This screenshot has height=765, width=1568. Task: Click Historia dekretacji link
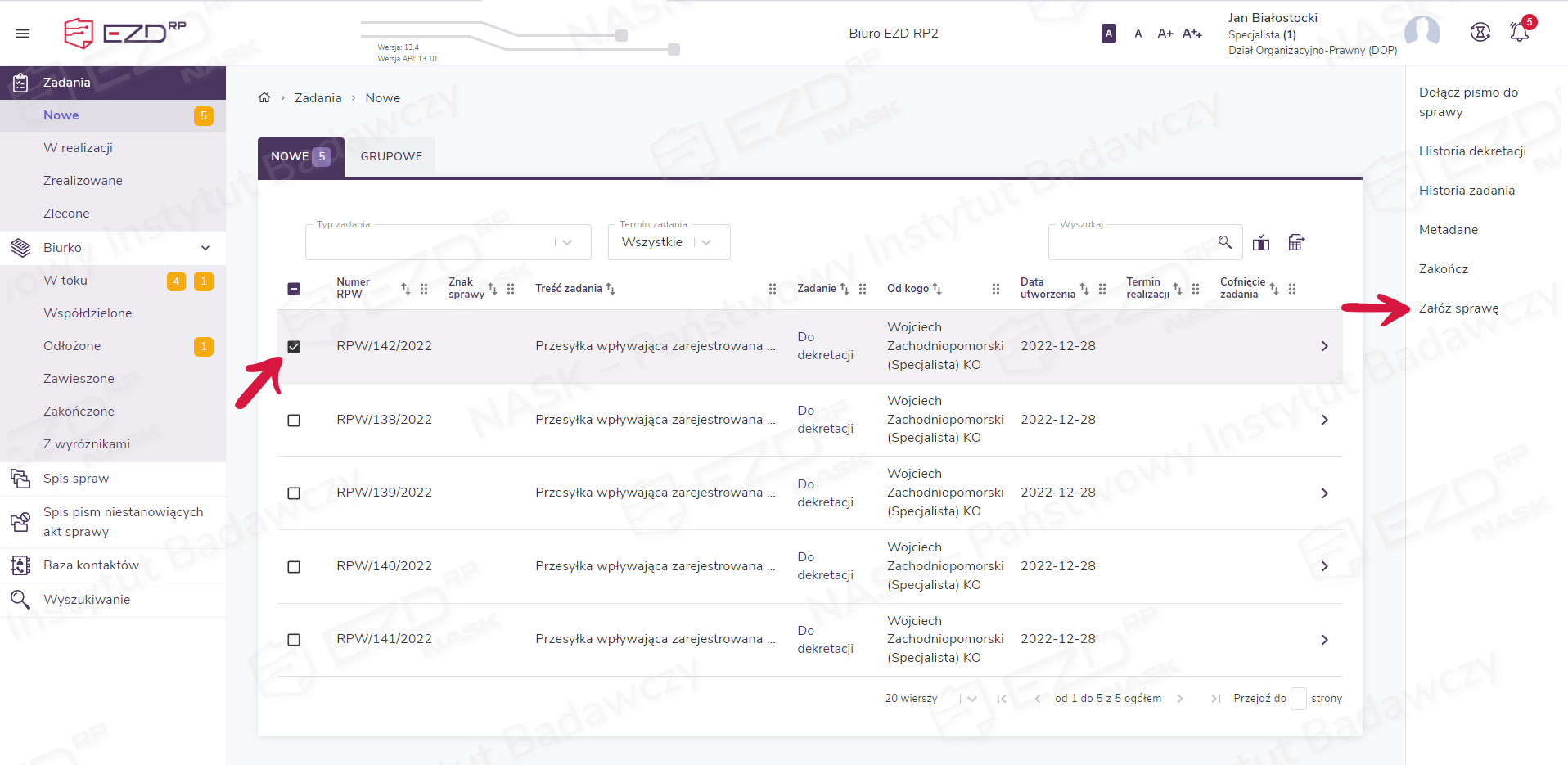(1471, 151)
